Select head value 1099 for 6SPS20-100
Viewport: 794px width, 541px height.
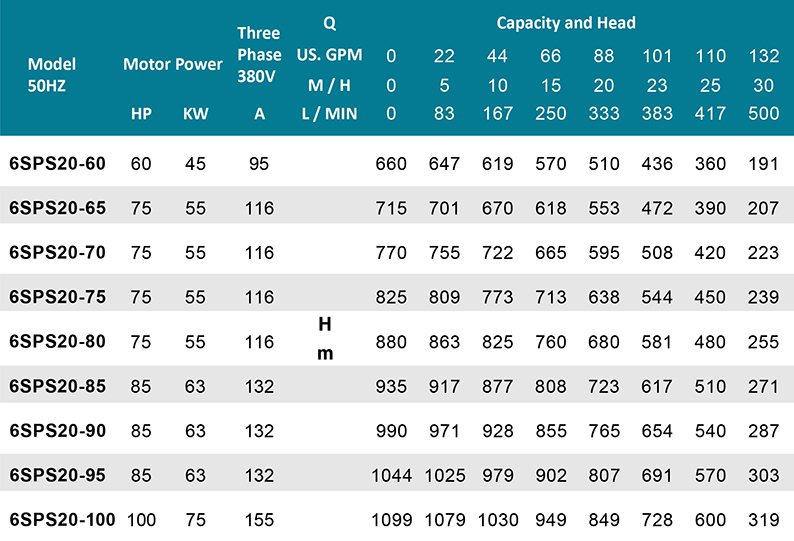[x=391, y=519]
